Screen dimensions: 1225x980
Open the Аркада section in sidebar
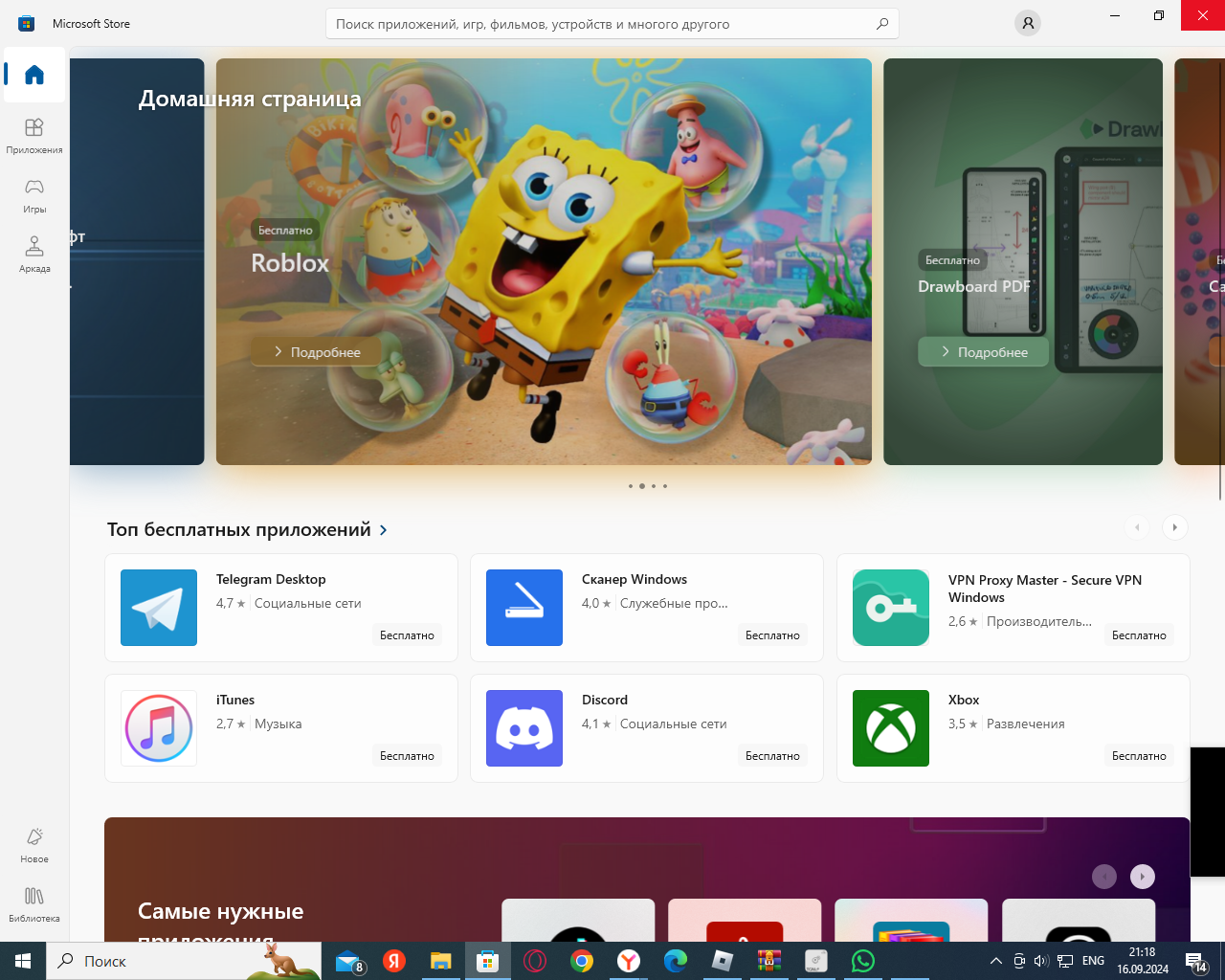[34, 254]
